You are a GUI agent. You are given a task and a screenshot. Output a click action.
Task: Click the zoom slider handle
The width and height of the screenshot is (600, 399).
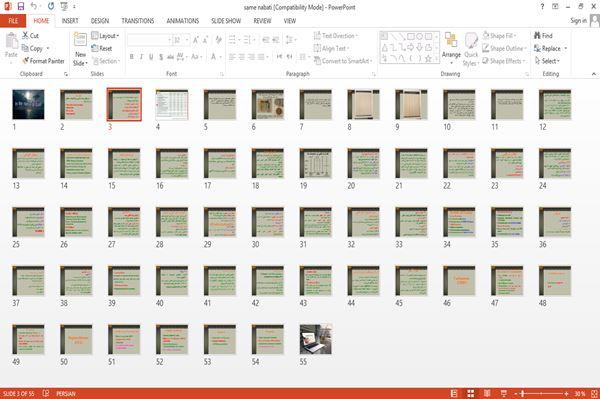coord(523,393)
